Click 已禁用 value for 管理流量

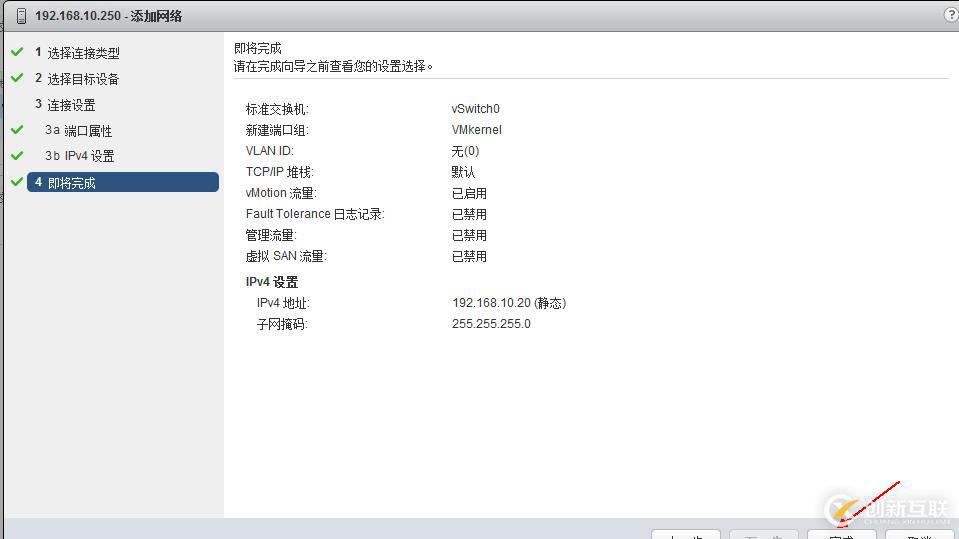coord(469,235)
